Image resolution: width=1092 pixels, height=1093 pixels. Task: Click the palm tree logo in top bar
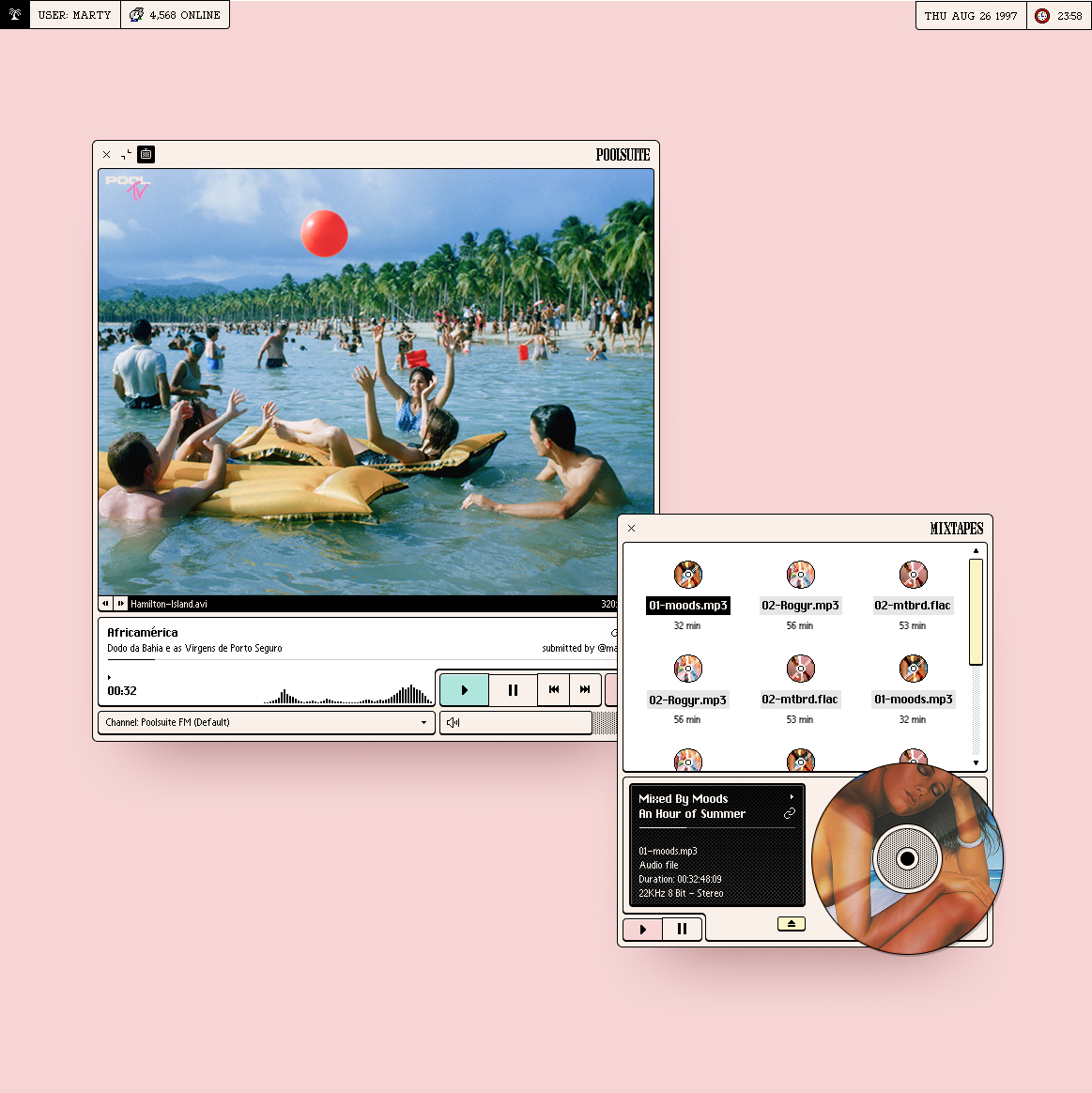15,15
